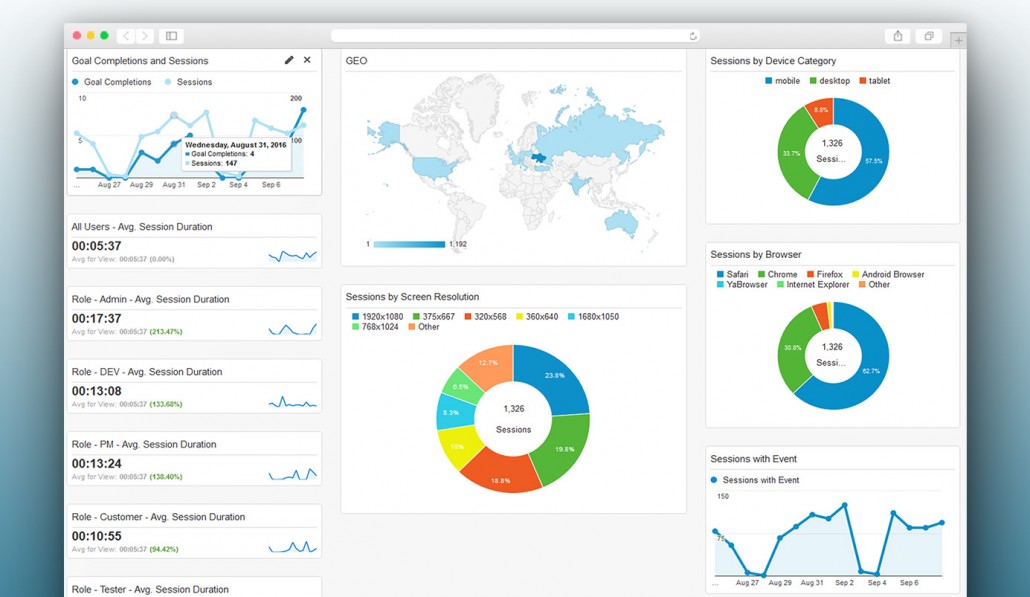Image resolution: width=1030 pixels, height=597 pixels.
Task: Show all tabs with the tab overview icon
Action: click(929, 36)
